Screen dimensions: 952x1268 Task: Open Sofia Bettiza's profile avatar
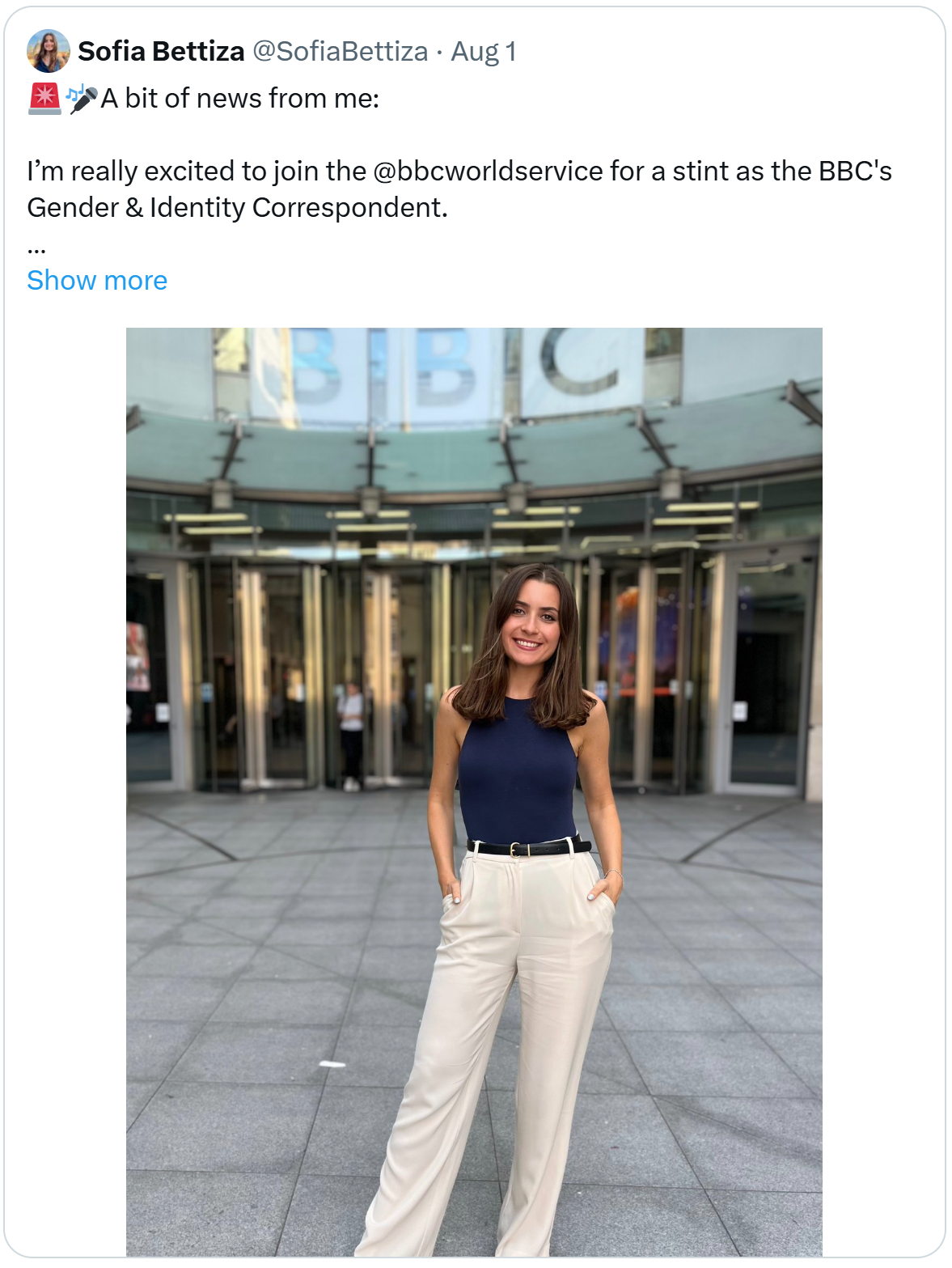click(49, 51)
